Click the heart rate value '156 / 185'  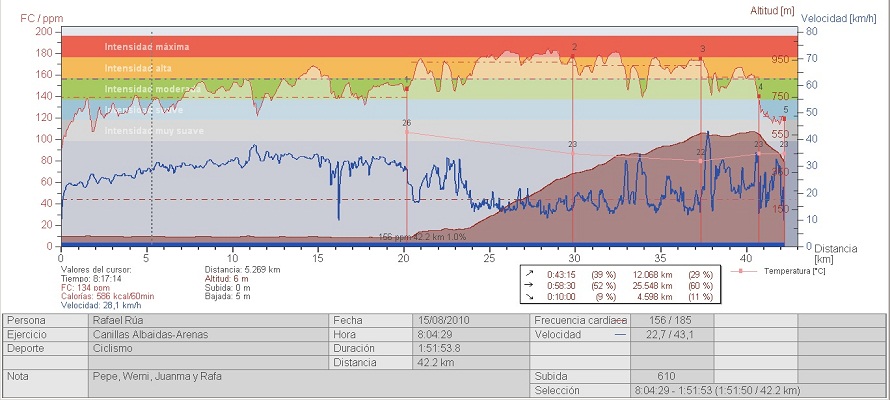671,320
